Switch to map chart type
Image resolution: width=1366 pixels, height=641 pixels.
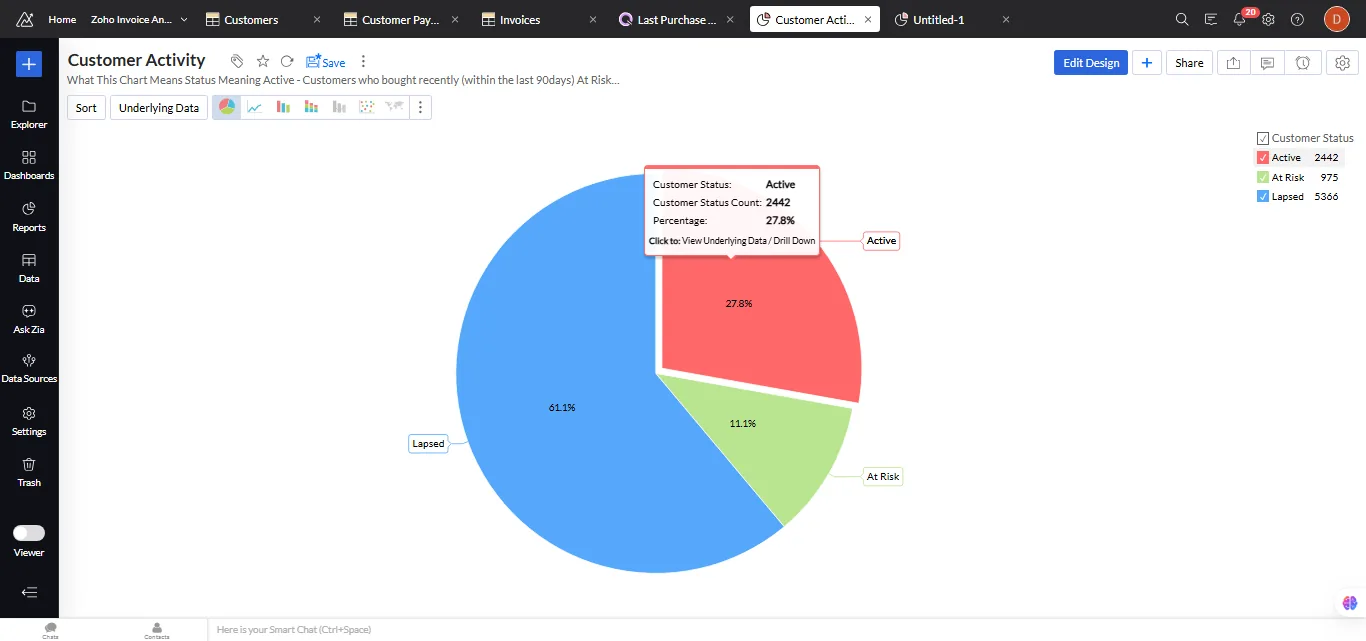395,107
